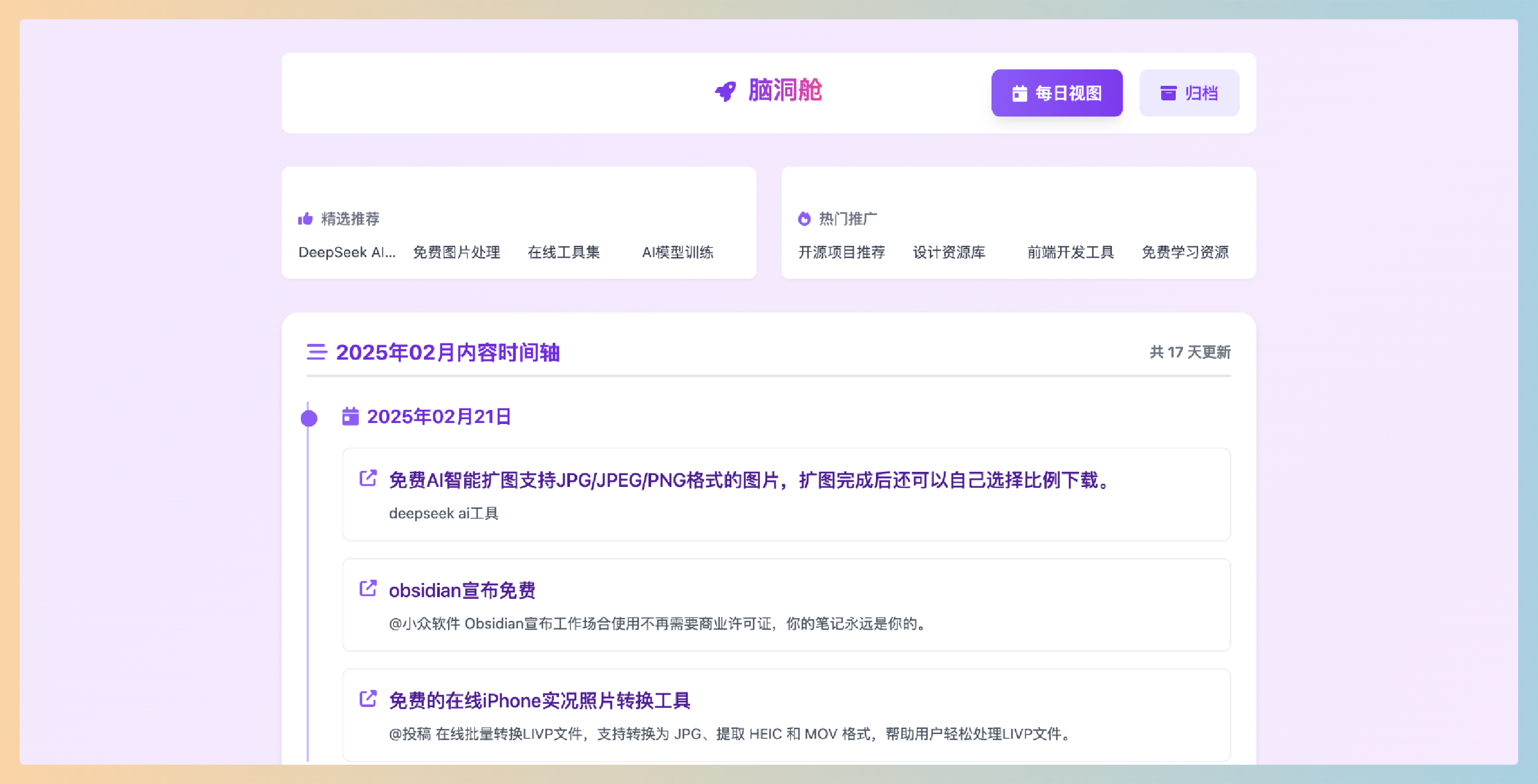This screenshot has width=1538, height=784.
Task: Open the 开源项目推荐 link
Action: pyautogui.click(x=842, y=252)
